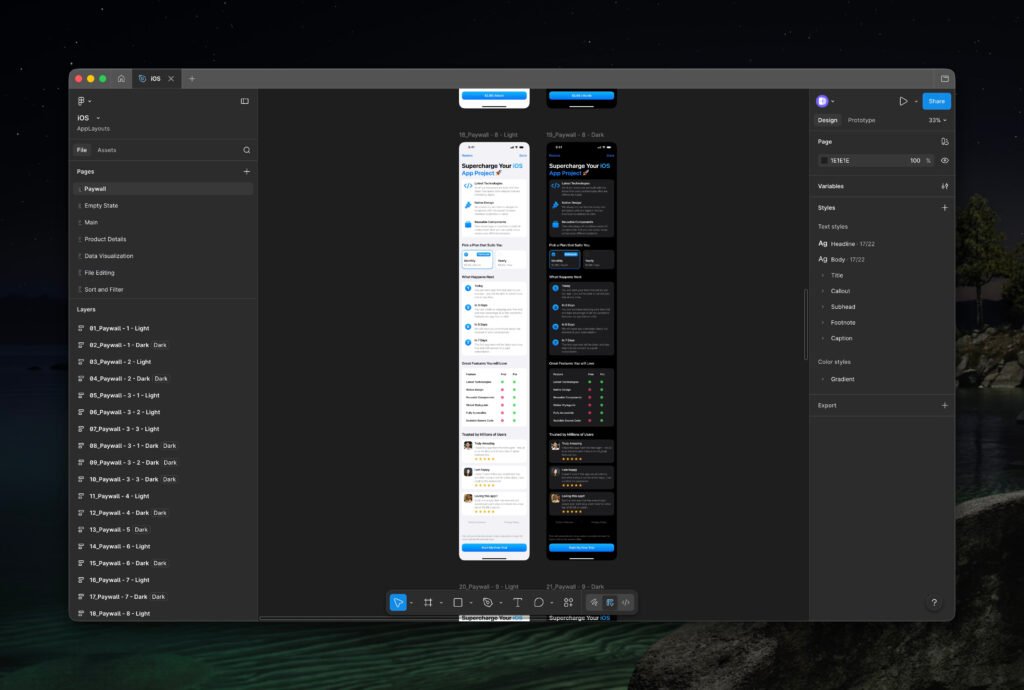Open the Variables settings icon

click(944, 186)
